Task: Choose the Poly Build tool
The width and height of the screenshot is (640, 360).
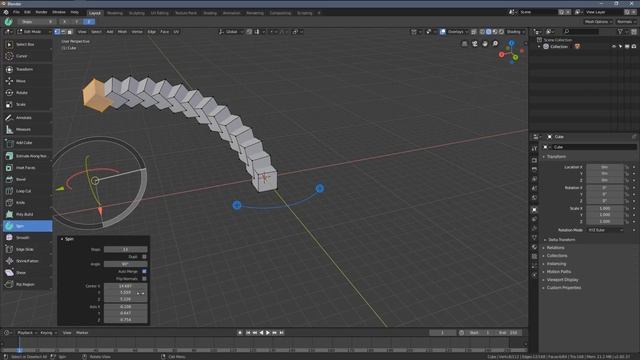Action: click(27, 214)
